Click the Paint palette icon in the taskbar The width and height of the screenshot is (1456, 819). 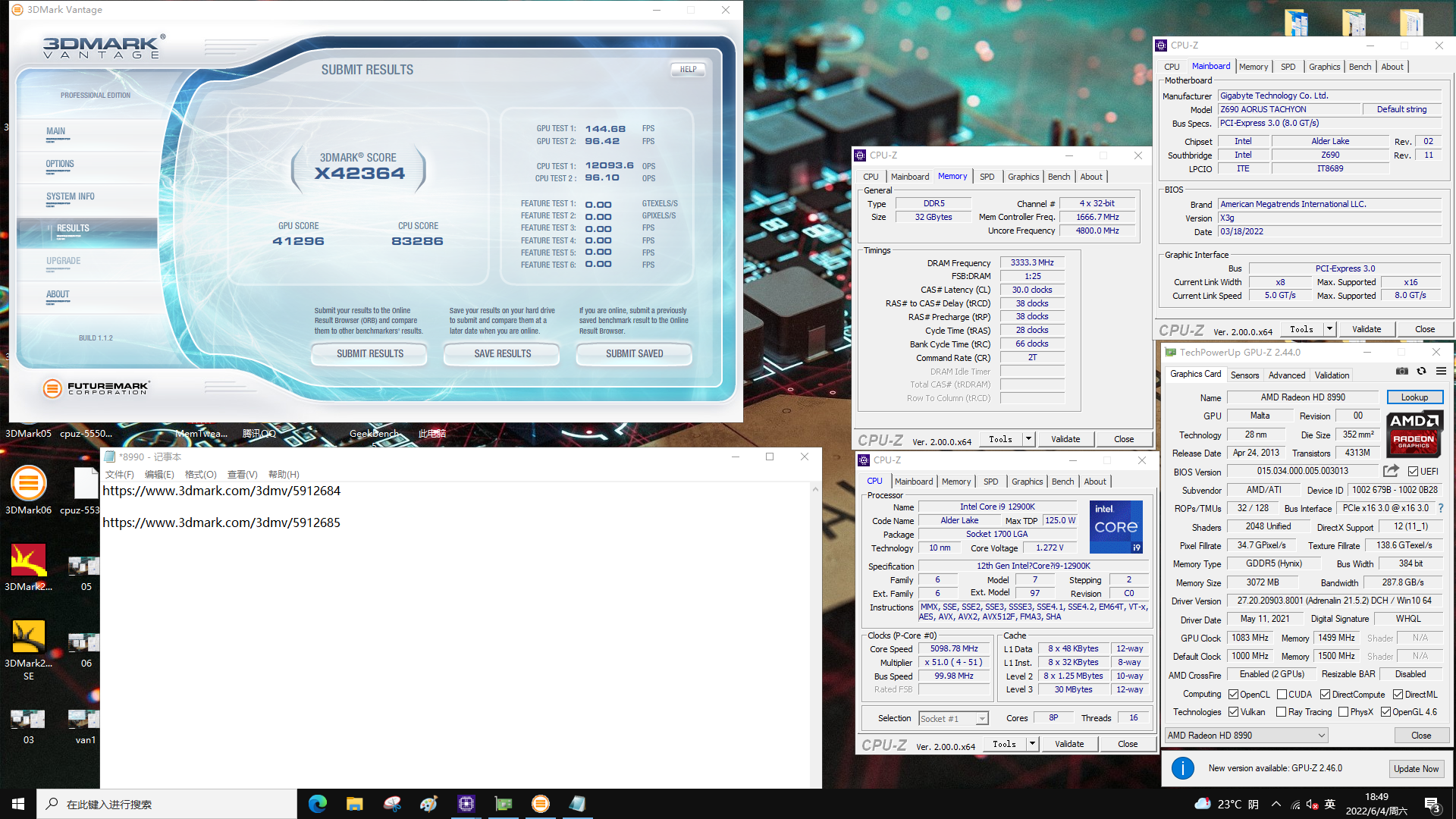429,804
